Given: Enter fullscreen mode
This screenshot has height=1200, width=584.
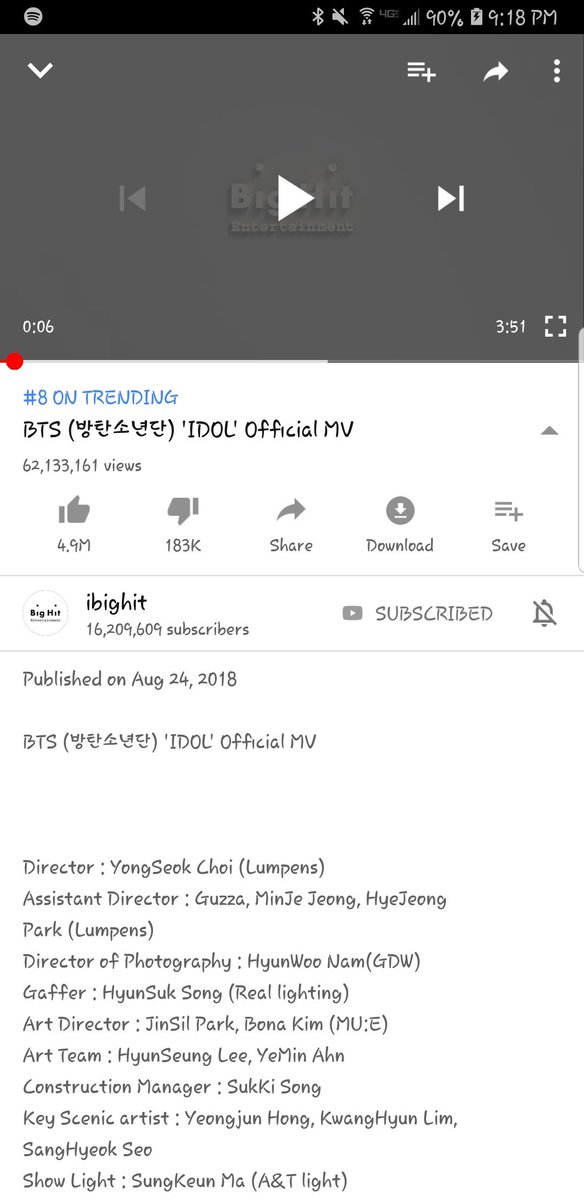Looking at the screenshot, I should (555, 327).
